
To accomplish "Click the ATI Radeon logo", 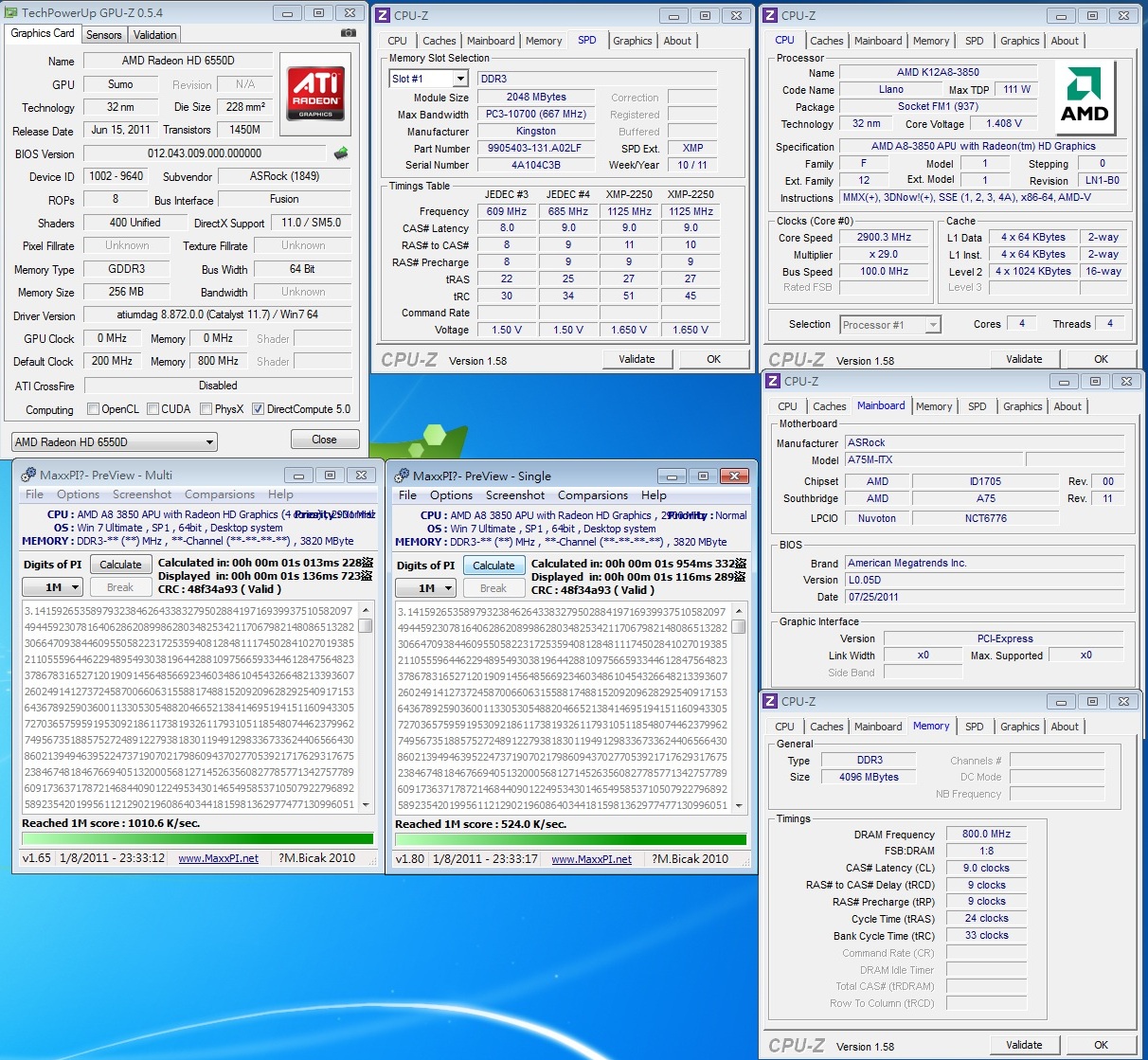I will pos(315,94).
